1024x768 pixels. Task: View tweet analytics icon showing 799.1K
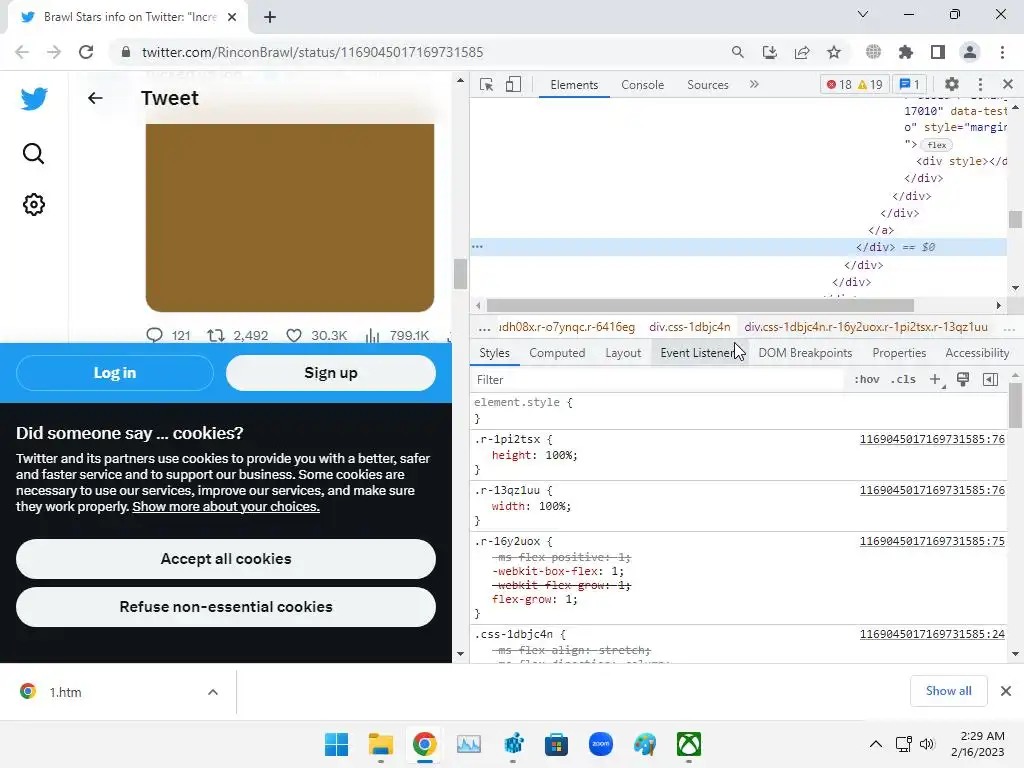(x=372, y=335)
